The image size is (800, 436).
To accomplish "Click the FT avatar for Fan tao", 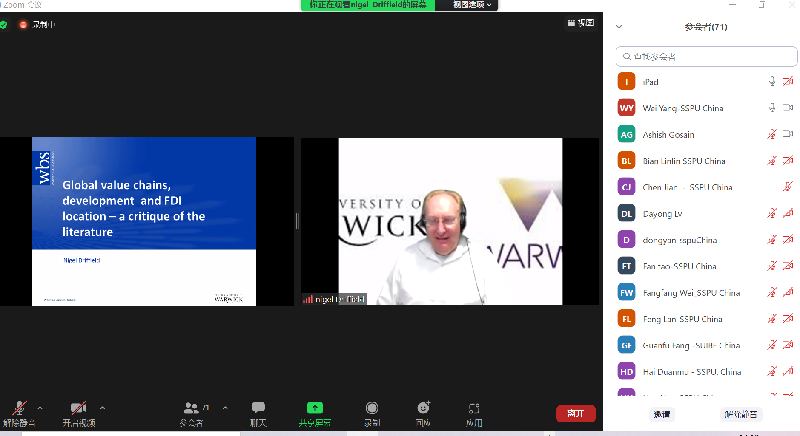I will [x=626, y=266].
